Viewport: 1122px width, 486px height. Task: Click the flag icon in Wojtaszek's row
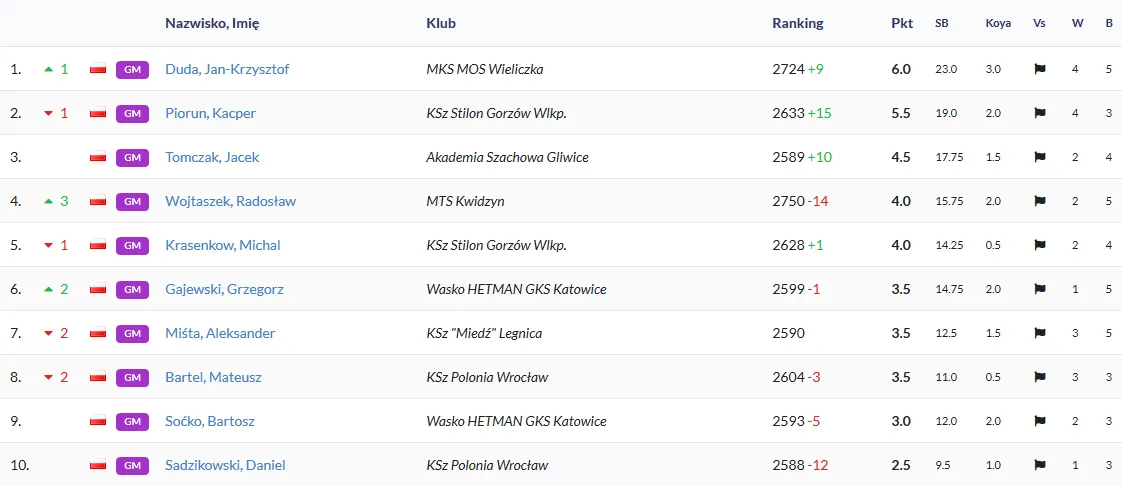pyautogui.click(x=1040, y=201)
